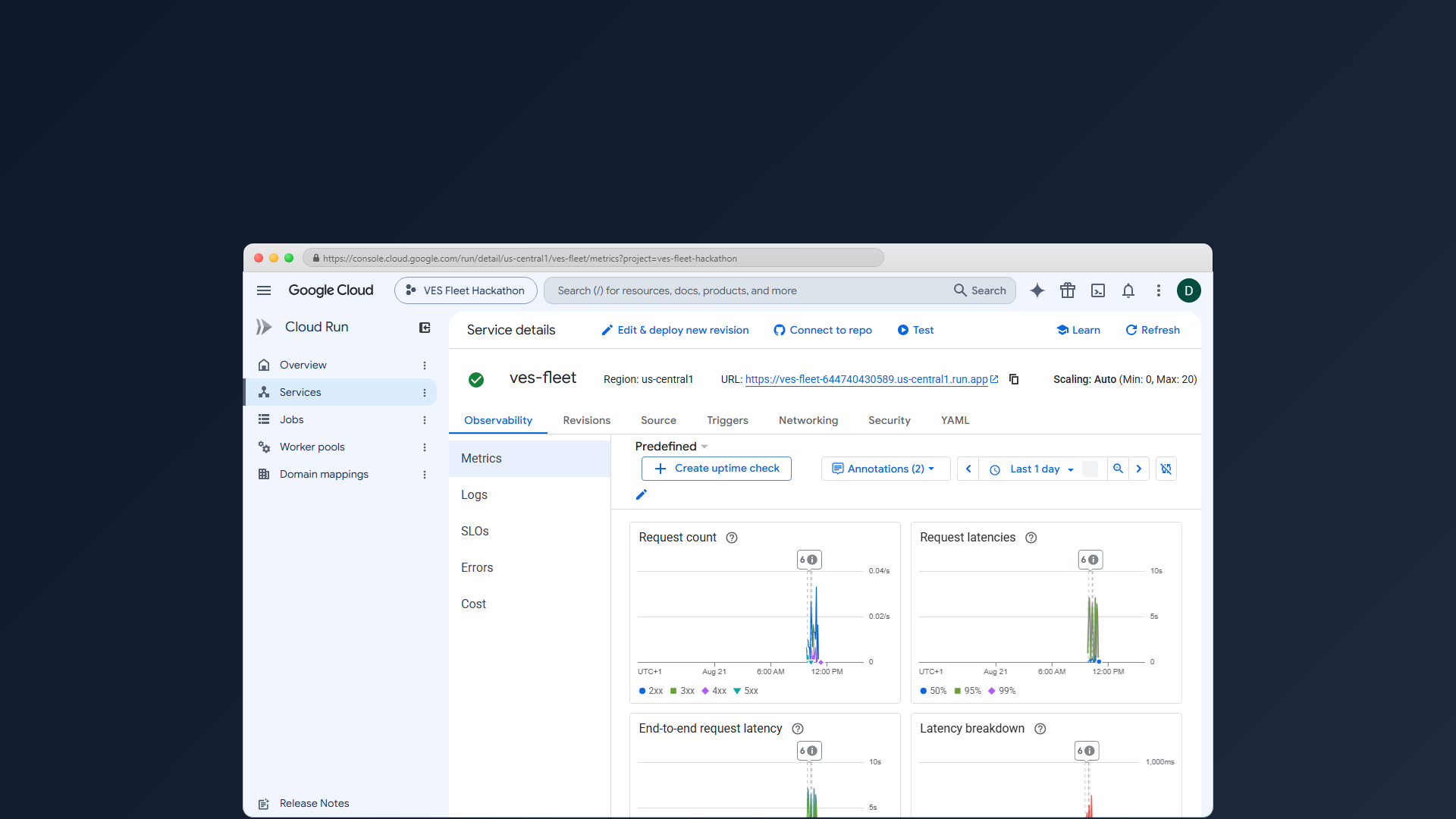The height and width of the screenshot is (819, 1456).
Task: Open more options for Worker pools
Action: 425,447
